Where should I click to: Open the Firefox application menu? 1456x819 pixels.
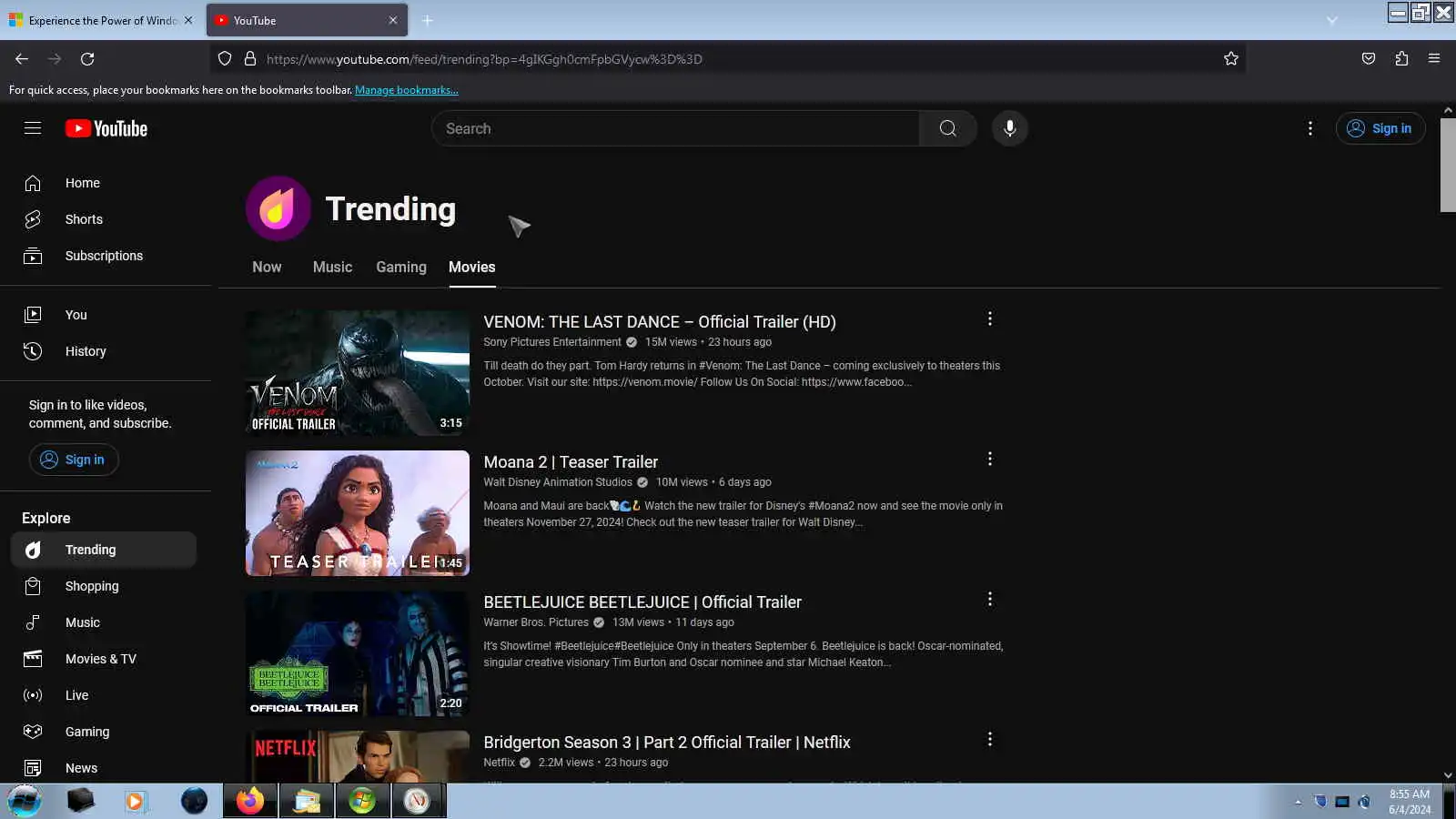tap(1434, 59)
